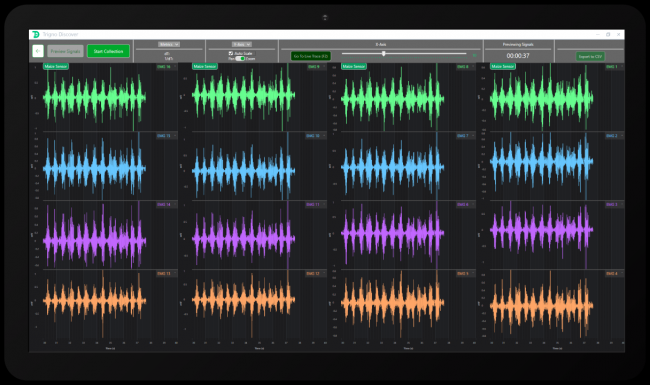Click the Trigno Discover window title
This screenshot has height=385, width=650.
click(60, 34)
